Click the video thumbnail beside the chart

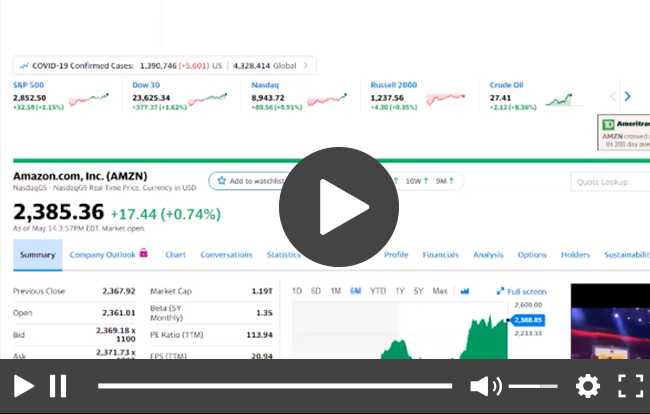pos(610,321)
